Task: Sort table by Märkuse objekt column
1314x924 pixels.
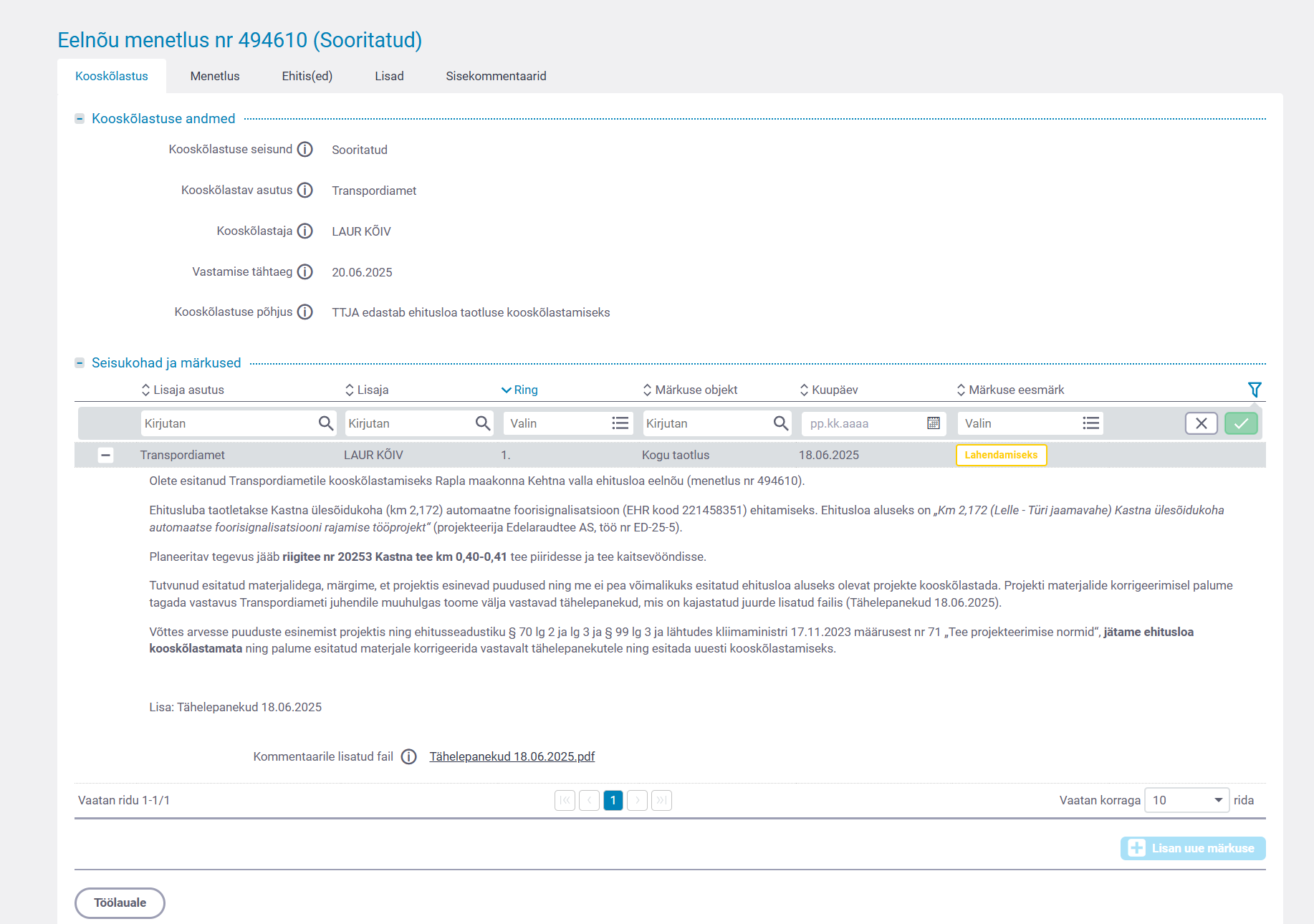Action: [x=690, y=390]
